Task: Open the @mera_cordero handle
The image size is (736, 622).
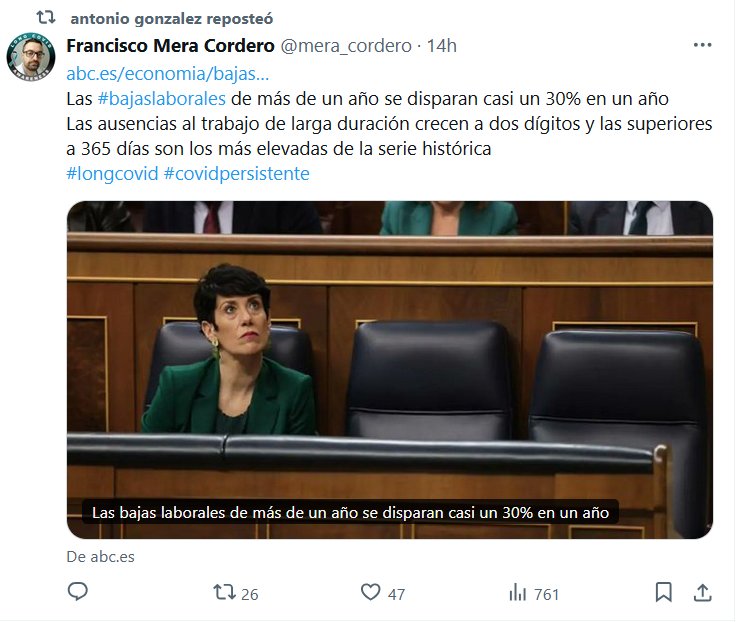Action: pyautogui.click(x=346, y=46)
